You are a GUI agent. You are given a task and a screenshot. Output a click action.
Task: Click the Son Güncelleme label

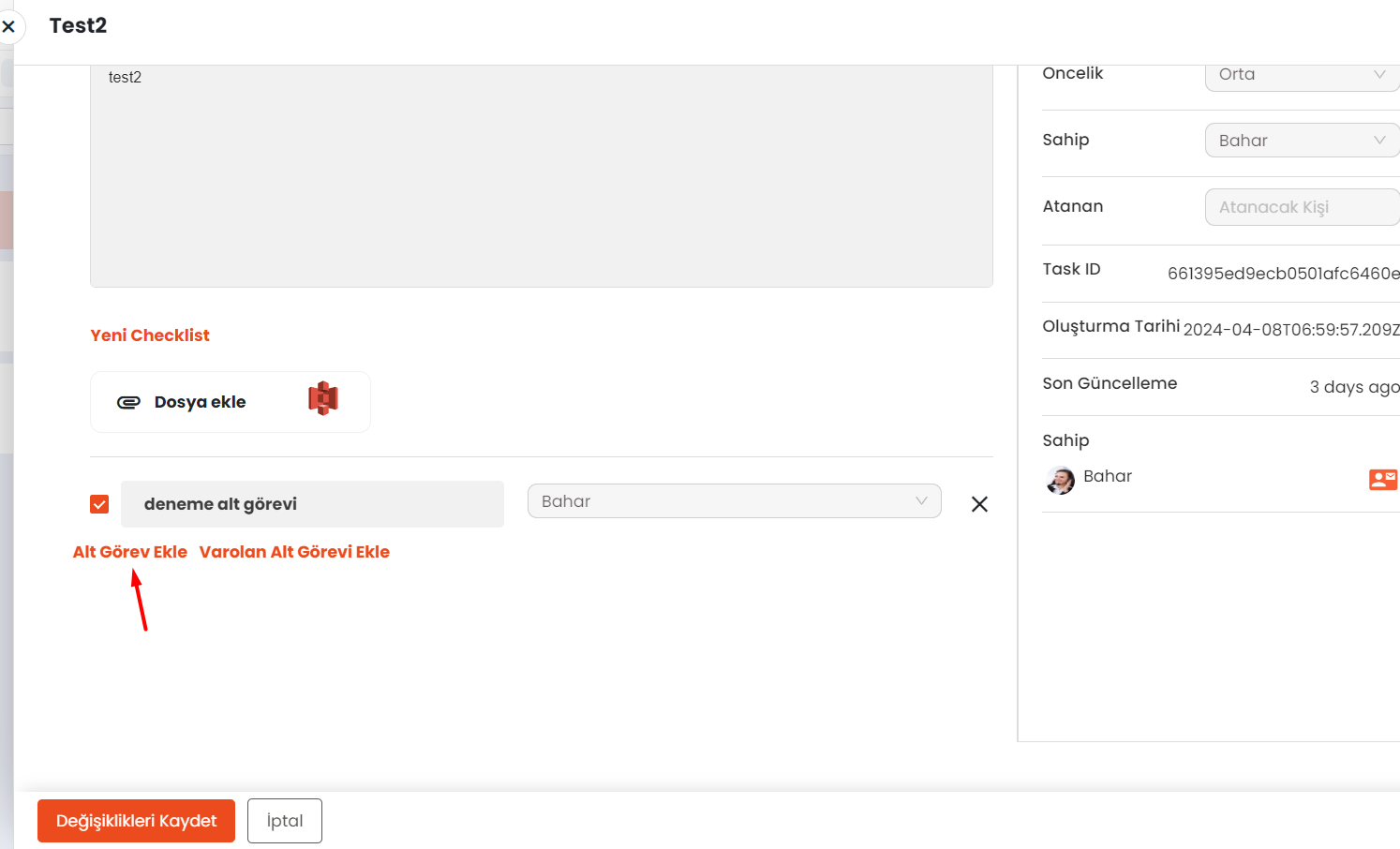[1110, 383]
